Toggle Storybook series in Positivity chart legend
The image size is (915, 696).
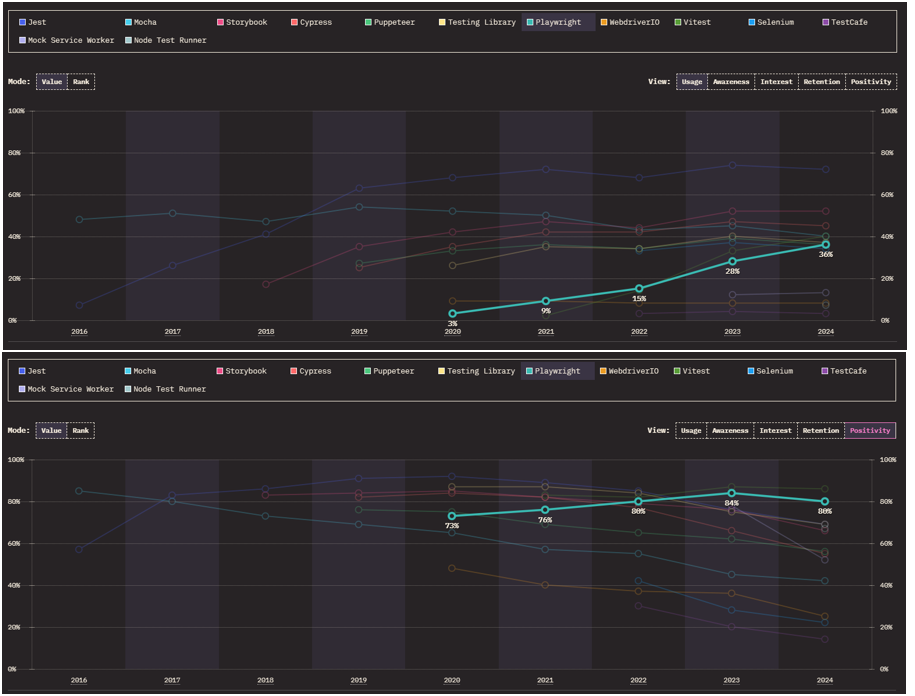(x=242, y=371)
